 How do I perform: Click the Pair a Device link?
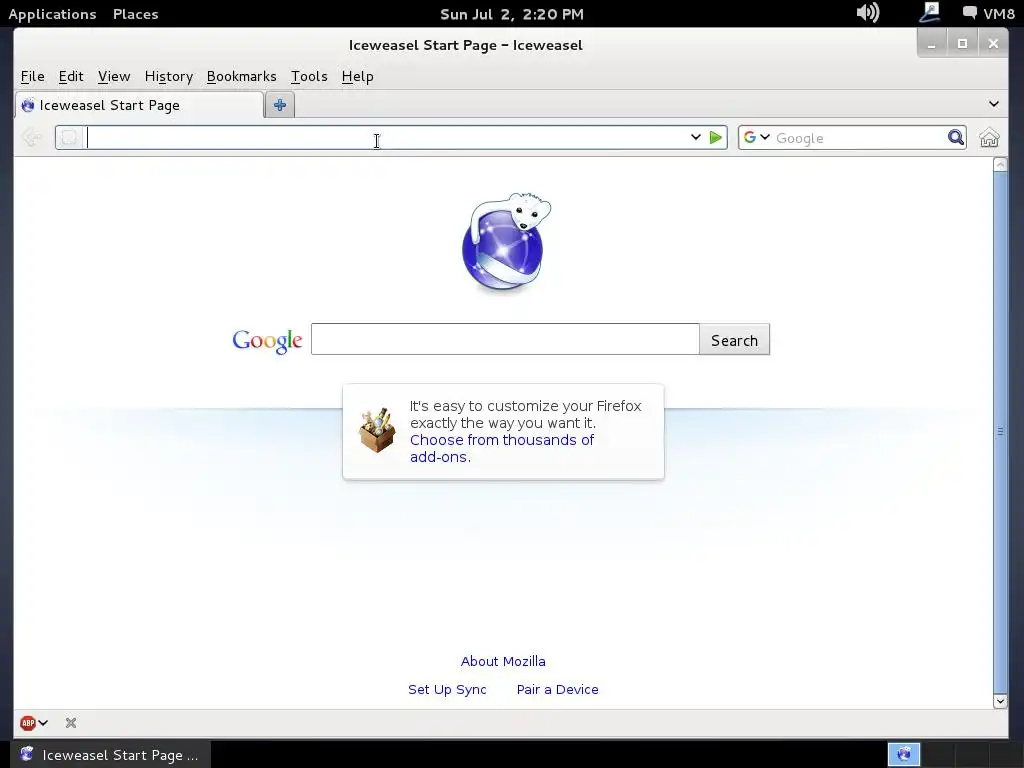coord(557,690)
